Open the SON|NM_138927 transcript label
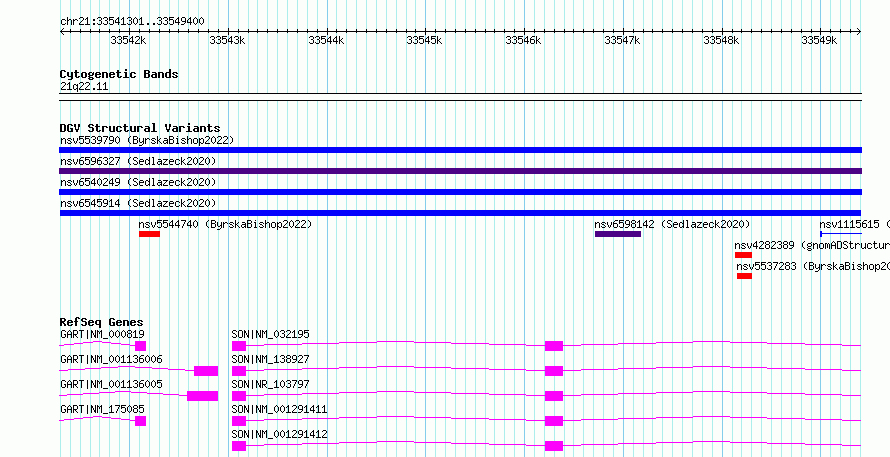Screen dimensions: 890x457 tap(271, 359)
